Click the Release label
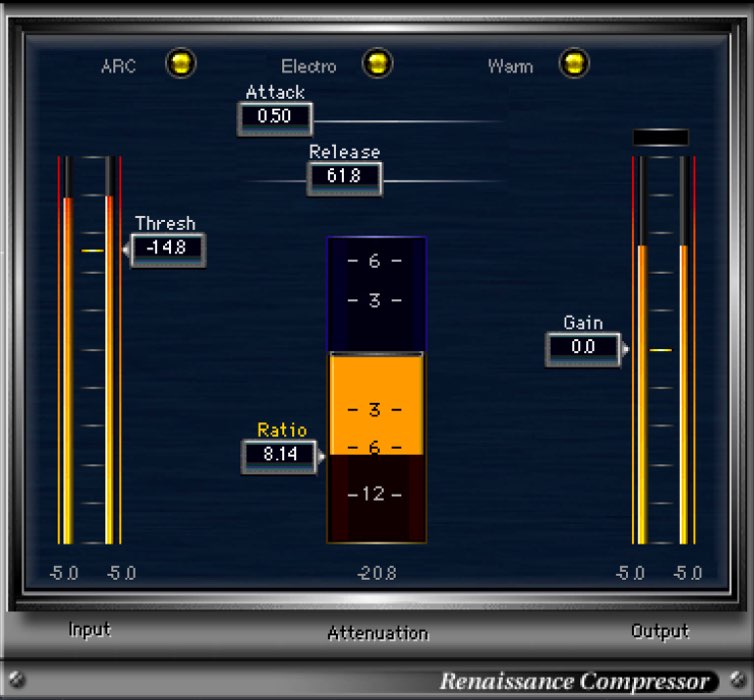Image resolution: width=754 pixels, height=700 pixels. click(344, 152)
